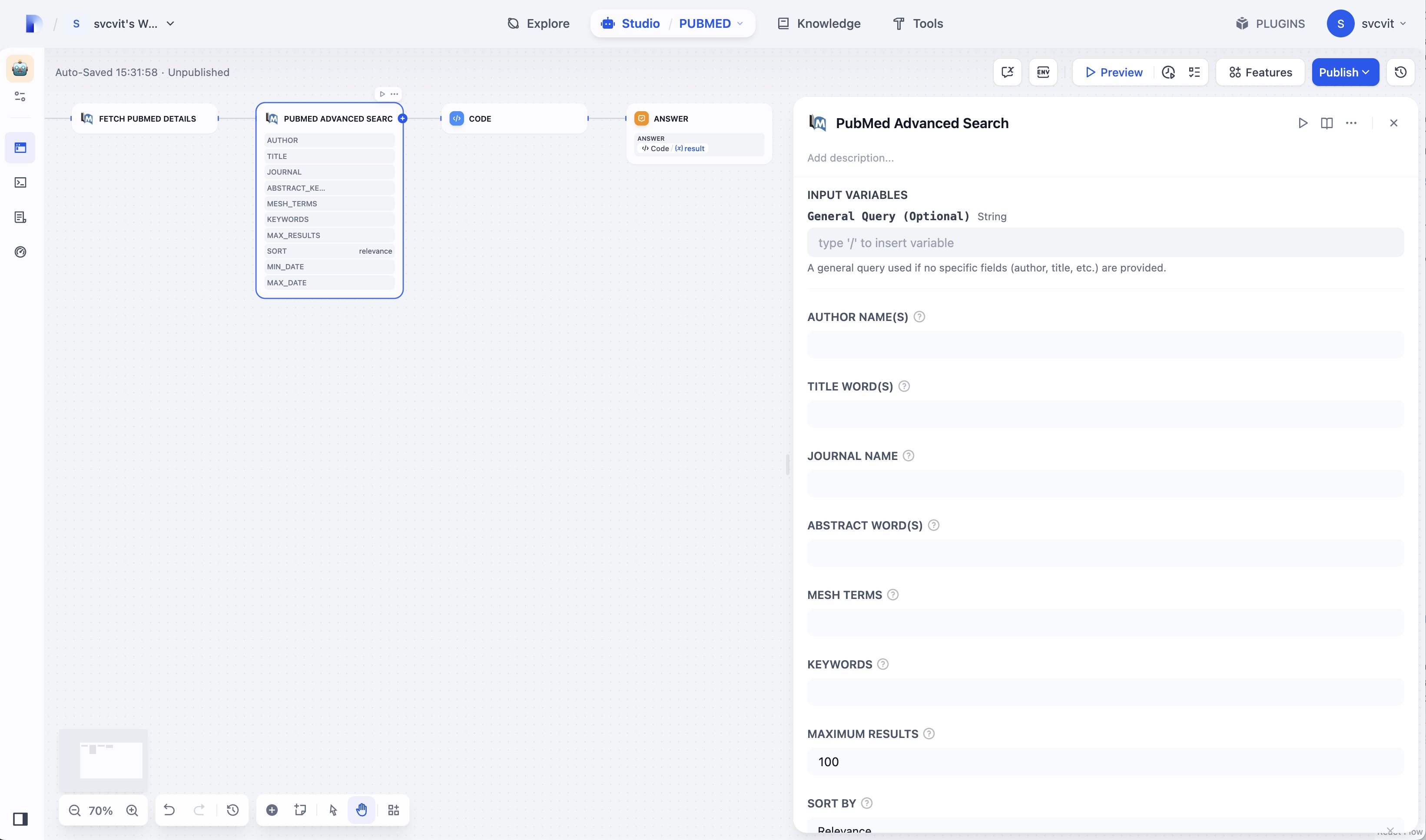The height and width of the screenshot is (840, 1426).
Task: Toggle the sidebar panel at bottom left
Action: pyautogui.click(x=20, y=818)
